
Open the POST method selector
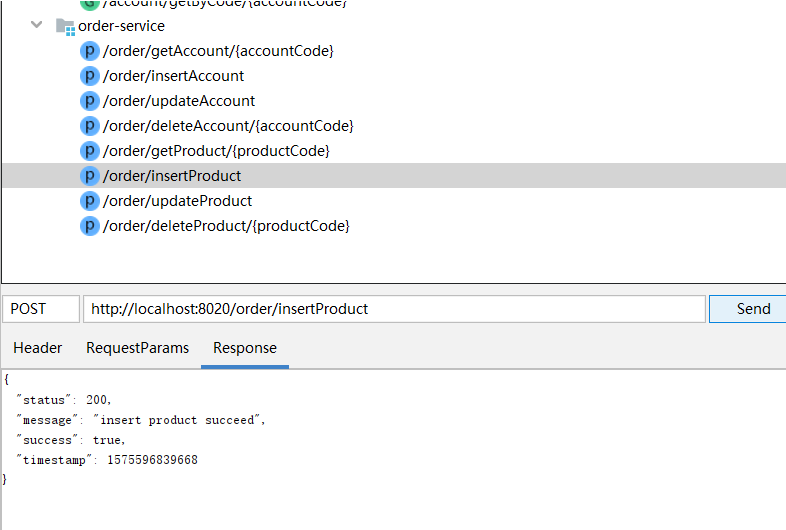pyautogui.click(x=40, y=309)
